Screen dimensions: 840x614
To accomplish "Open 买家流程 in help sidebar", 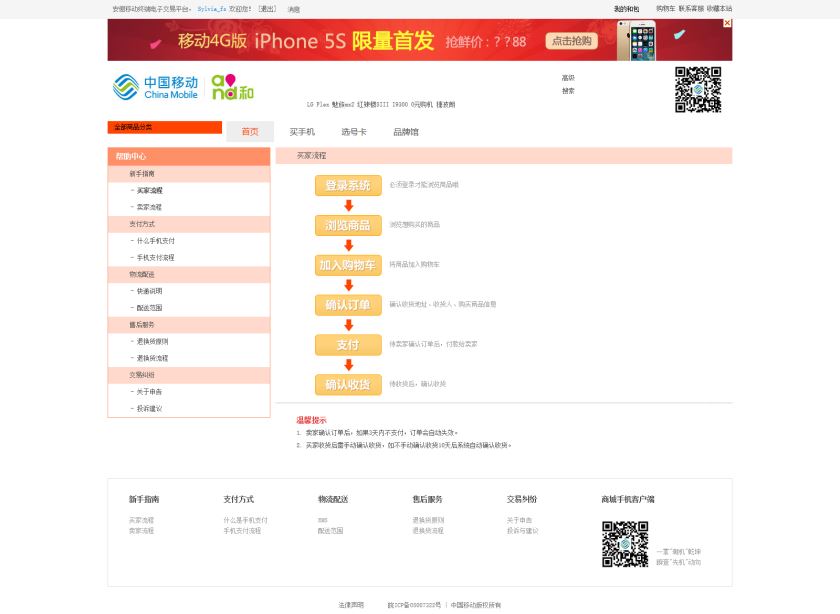I will tap(149, 190).
